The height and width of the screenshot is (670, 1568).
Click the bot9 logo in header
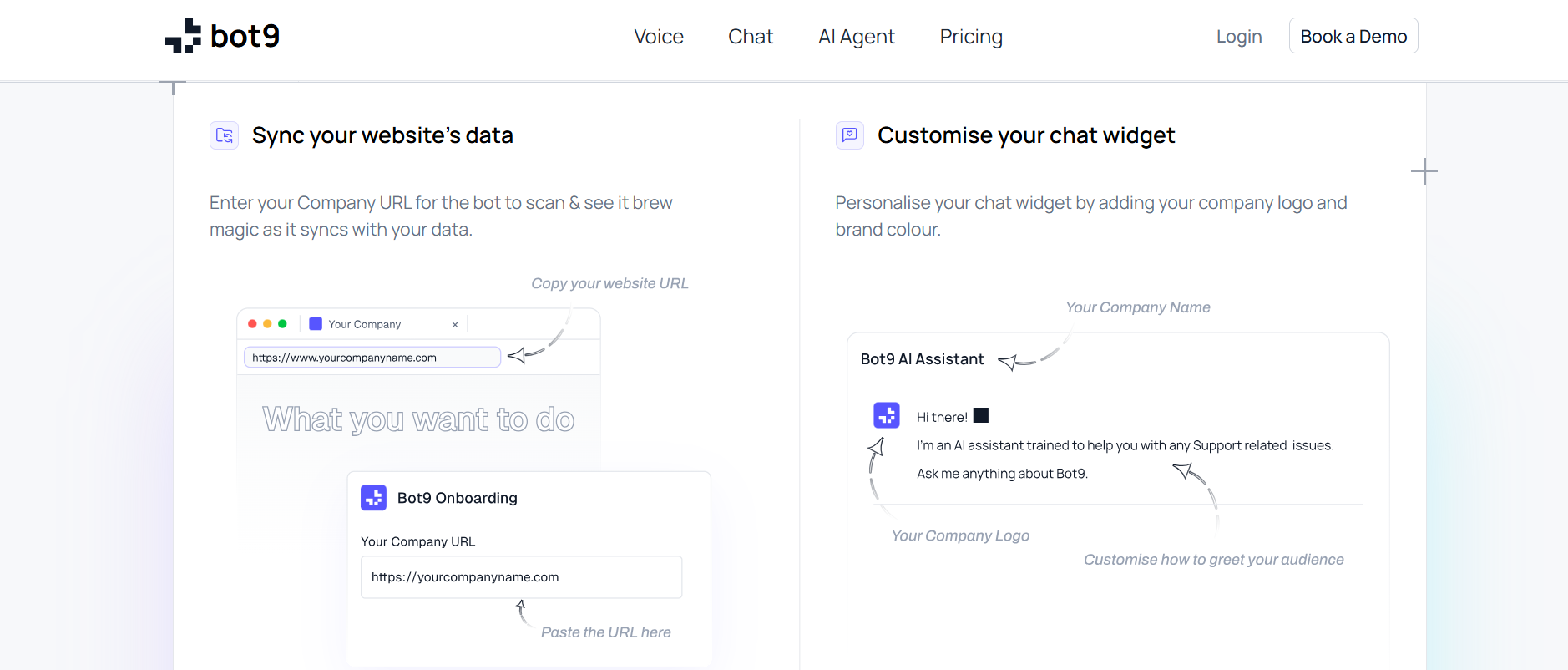(x=222, y=36)
